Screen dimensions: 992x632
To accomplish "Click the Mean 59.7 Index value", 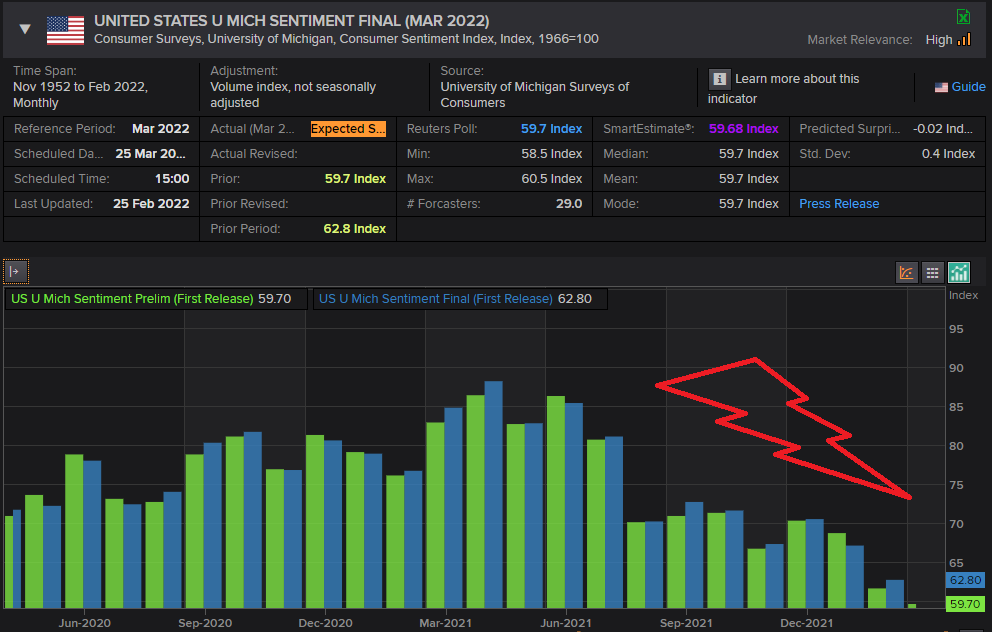I will (x=748, y=179).
